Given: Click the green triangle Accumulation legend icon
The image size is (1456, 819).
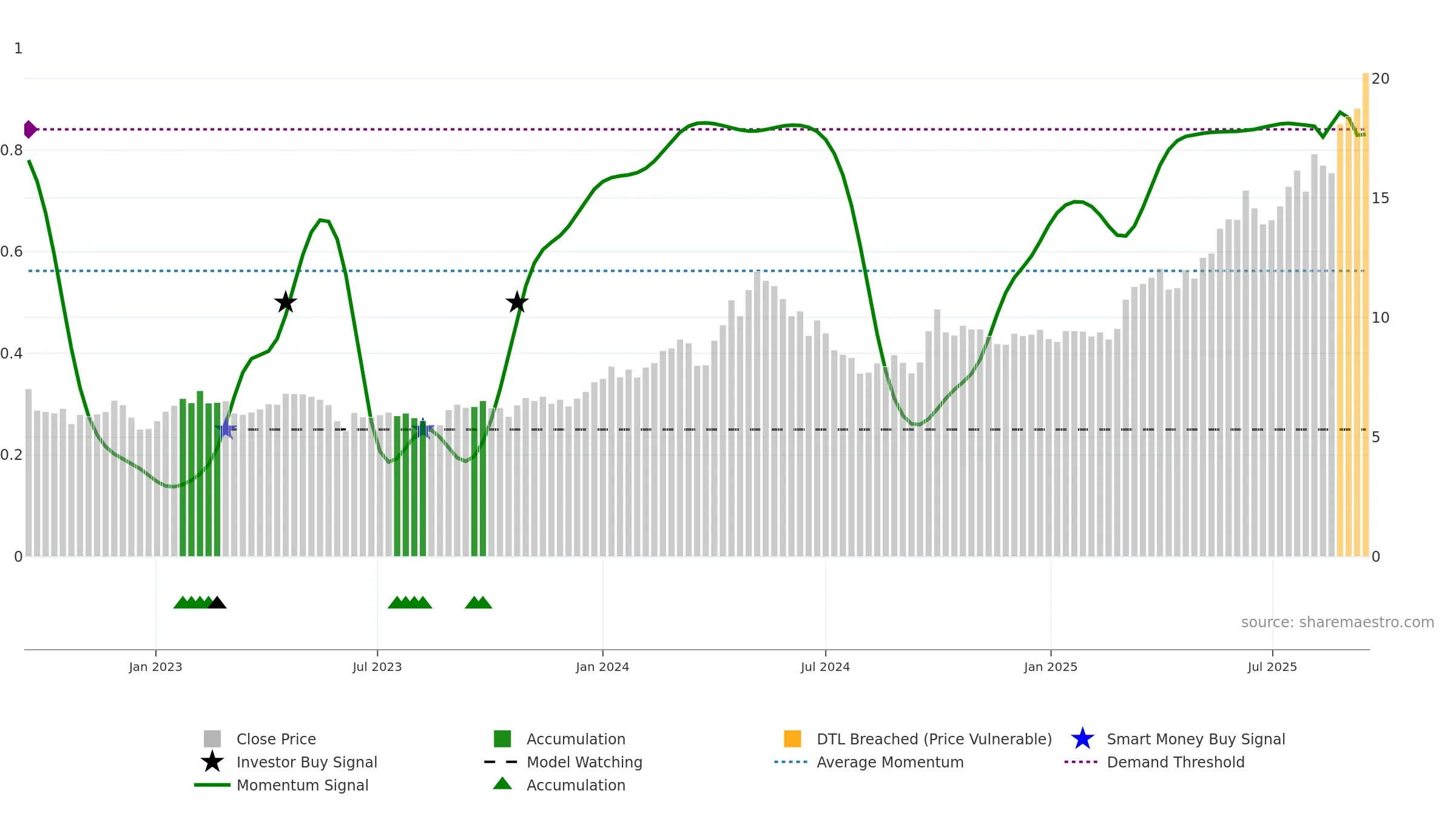Looking at the screenshot, I should [x=502, y=784].
